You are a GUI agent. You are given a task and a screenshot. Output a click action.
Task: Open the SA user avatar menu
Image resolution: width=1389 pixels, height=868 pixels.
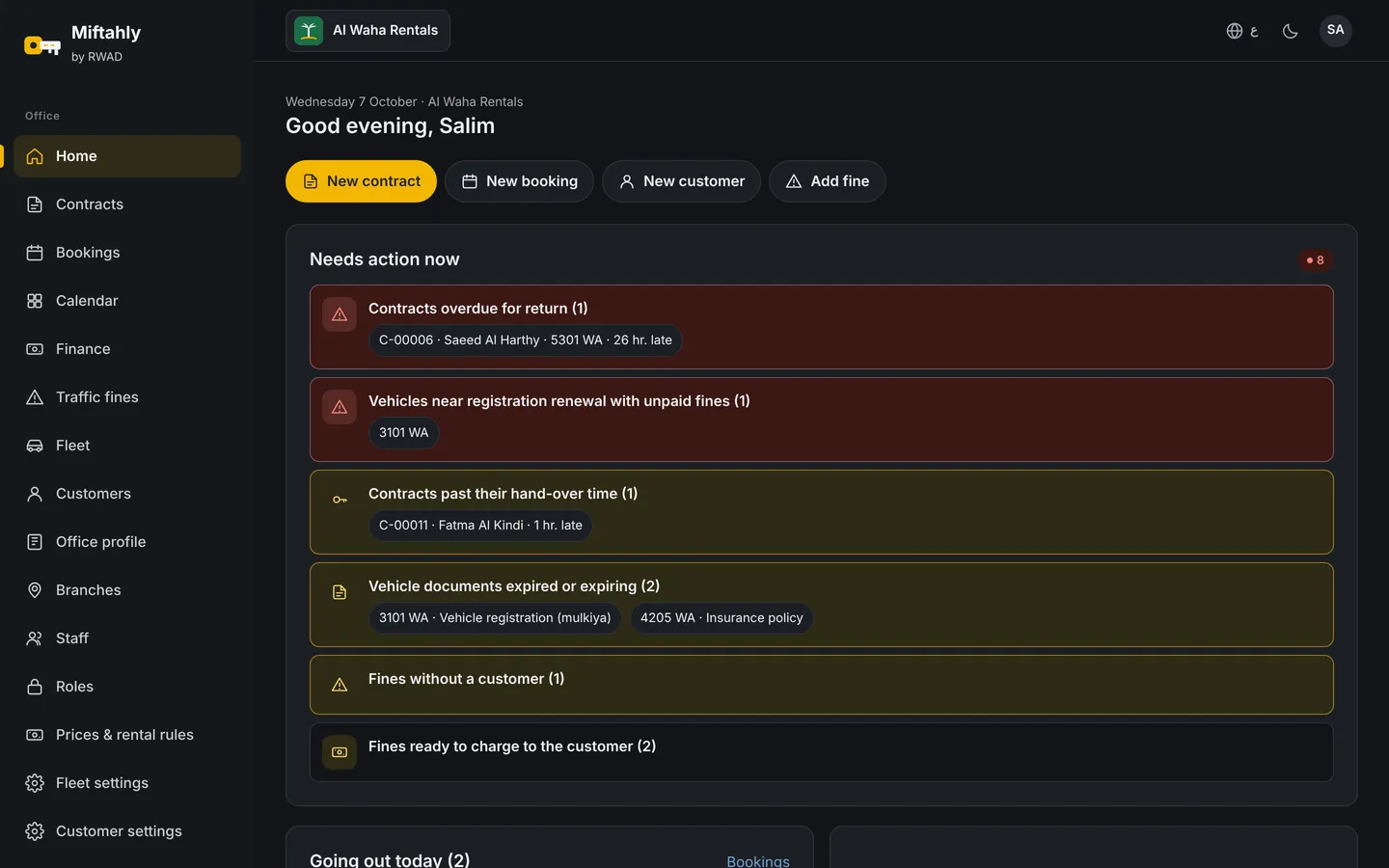point(1335,30)
